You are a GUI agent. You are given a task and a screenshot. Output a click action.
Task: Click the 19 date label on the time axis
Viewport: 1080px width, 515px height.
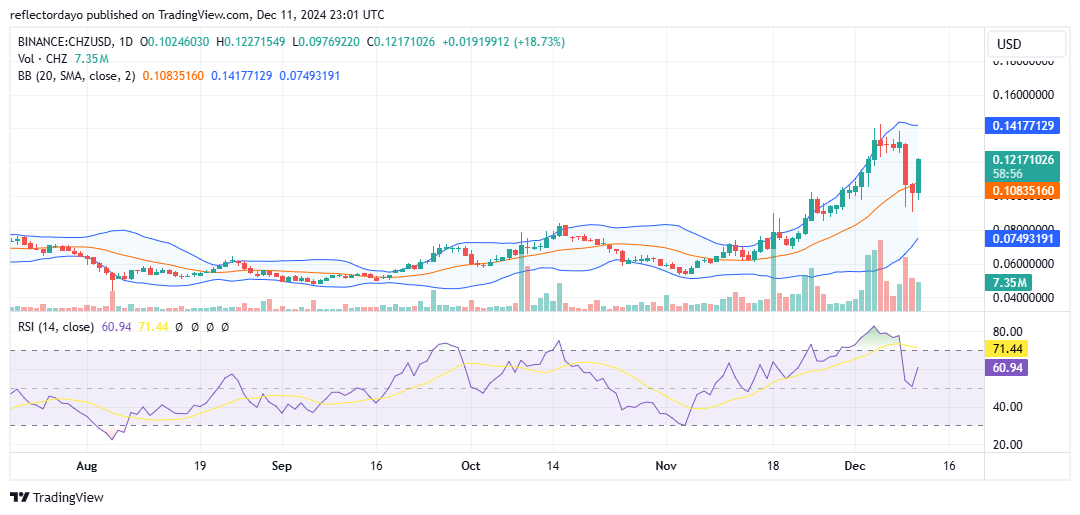tap(200, 466)
